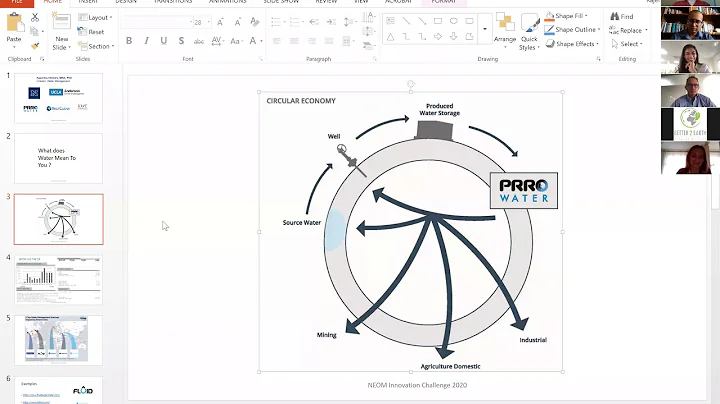The image size is (720, 404).
Task: Clear all text formatting
Action: click(x=254, y=22)
